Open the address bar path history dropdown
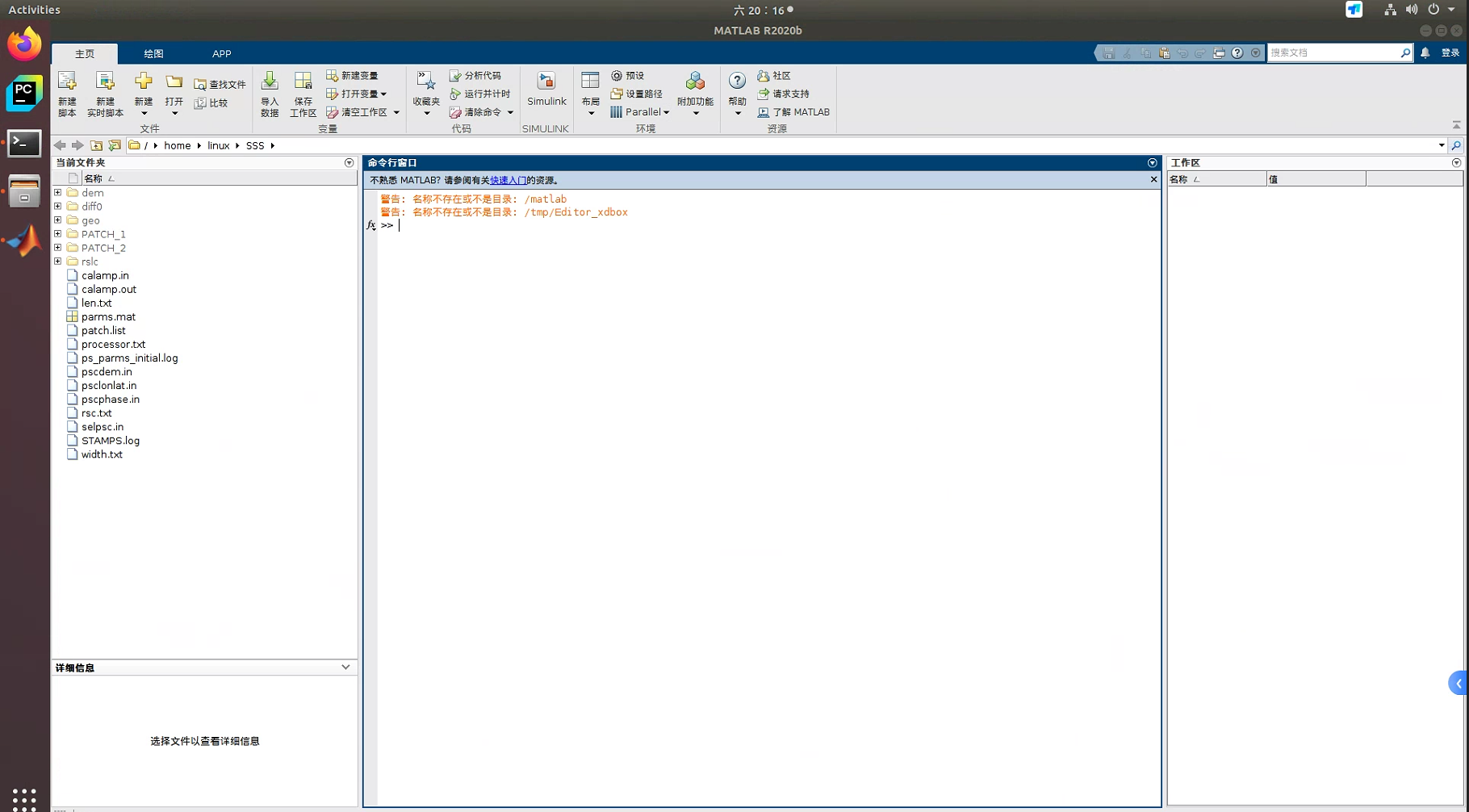The image size is (1469, 812). (x=1442, y=145)
